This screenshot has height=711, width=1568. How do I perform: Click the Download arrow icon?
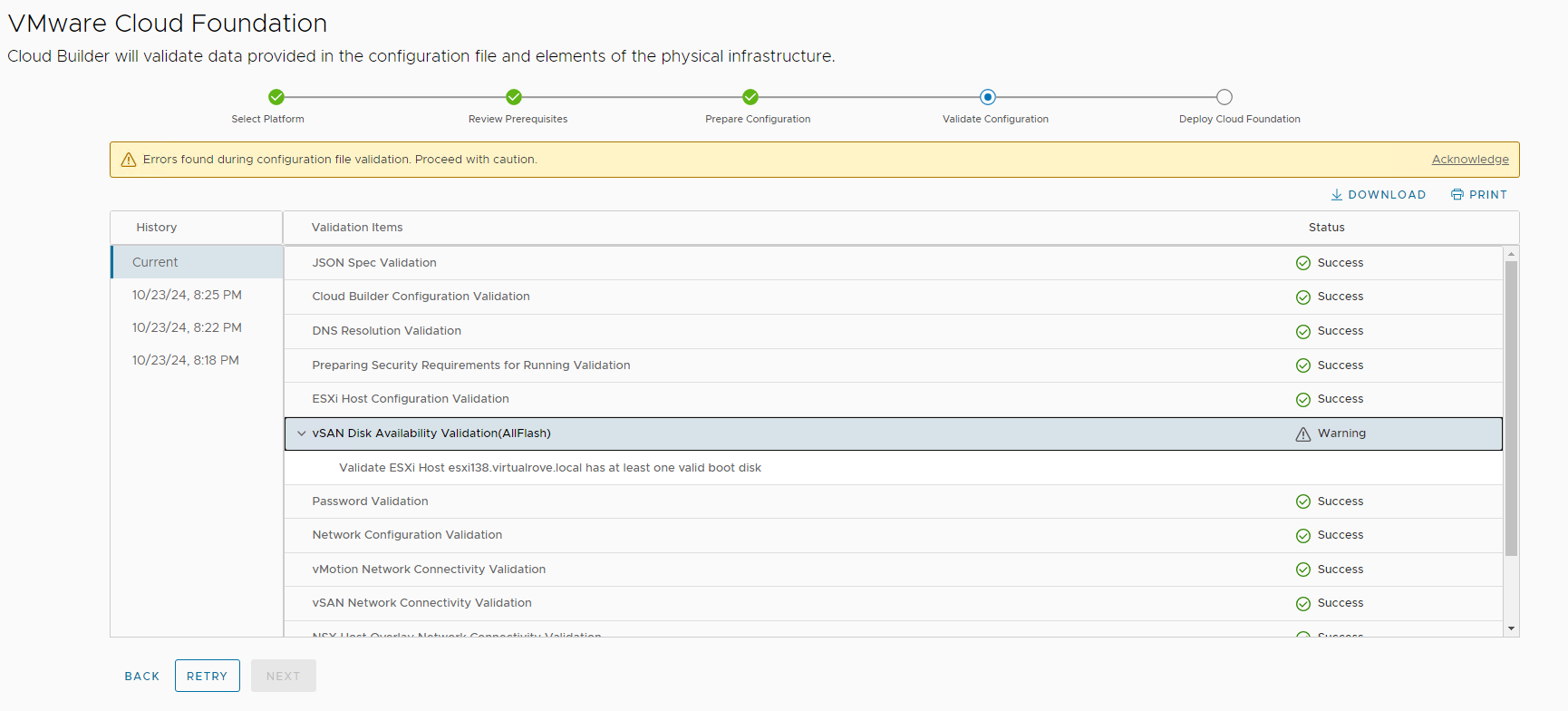pos(1336,195)
